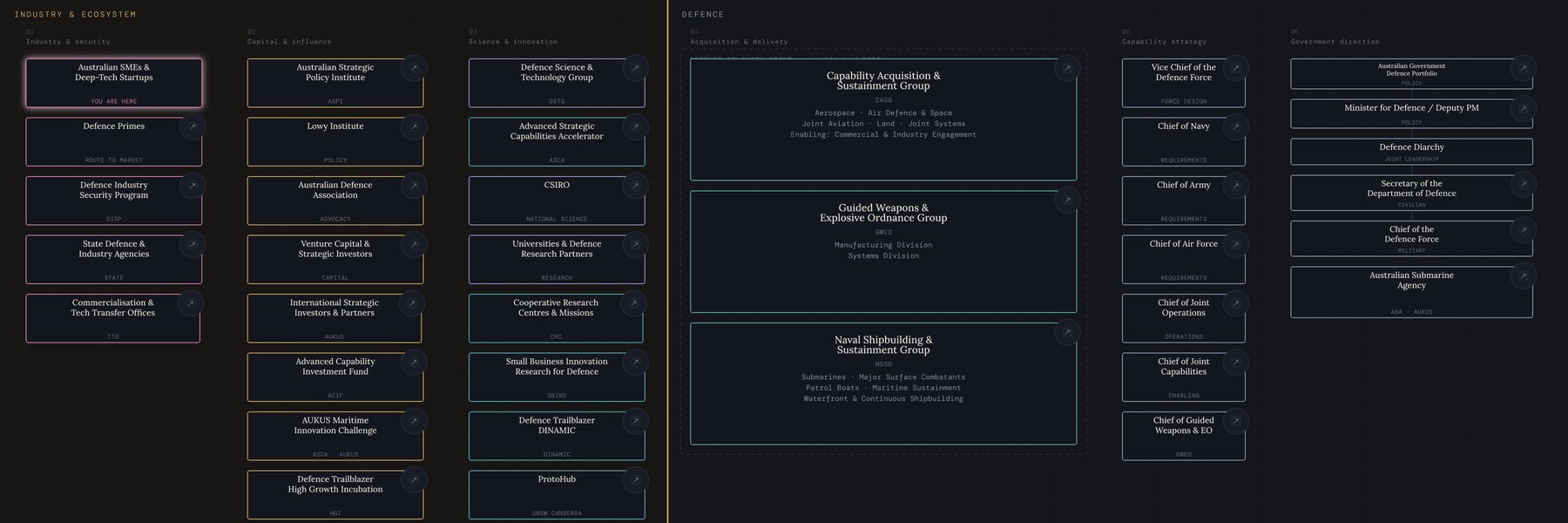Open arrow icon on Chief of Army card
The image size is (1568, 523).
1235,185
